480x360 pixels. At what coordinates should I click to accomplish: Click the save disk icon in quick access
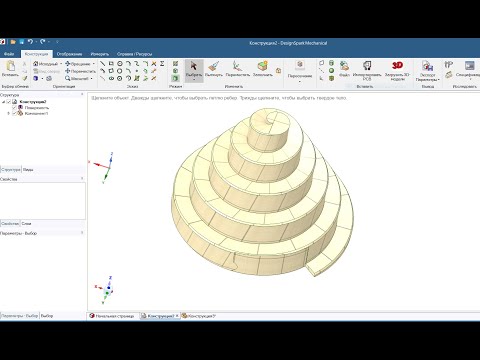point(22,42)
